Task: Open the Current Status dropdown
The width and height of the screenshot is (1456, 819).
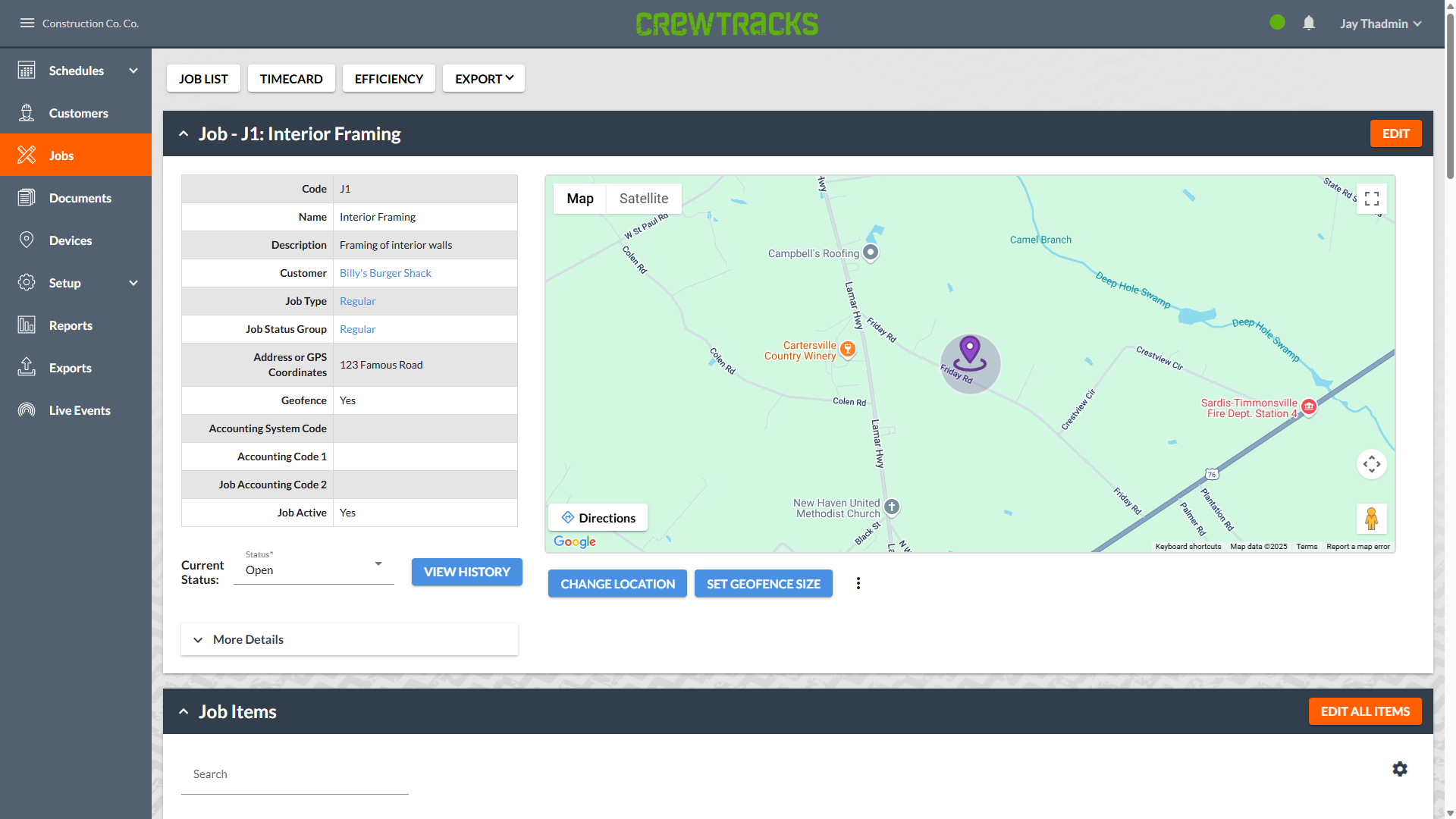Action: (x=313, y=570)
